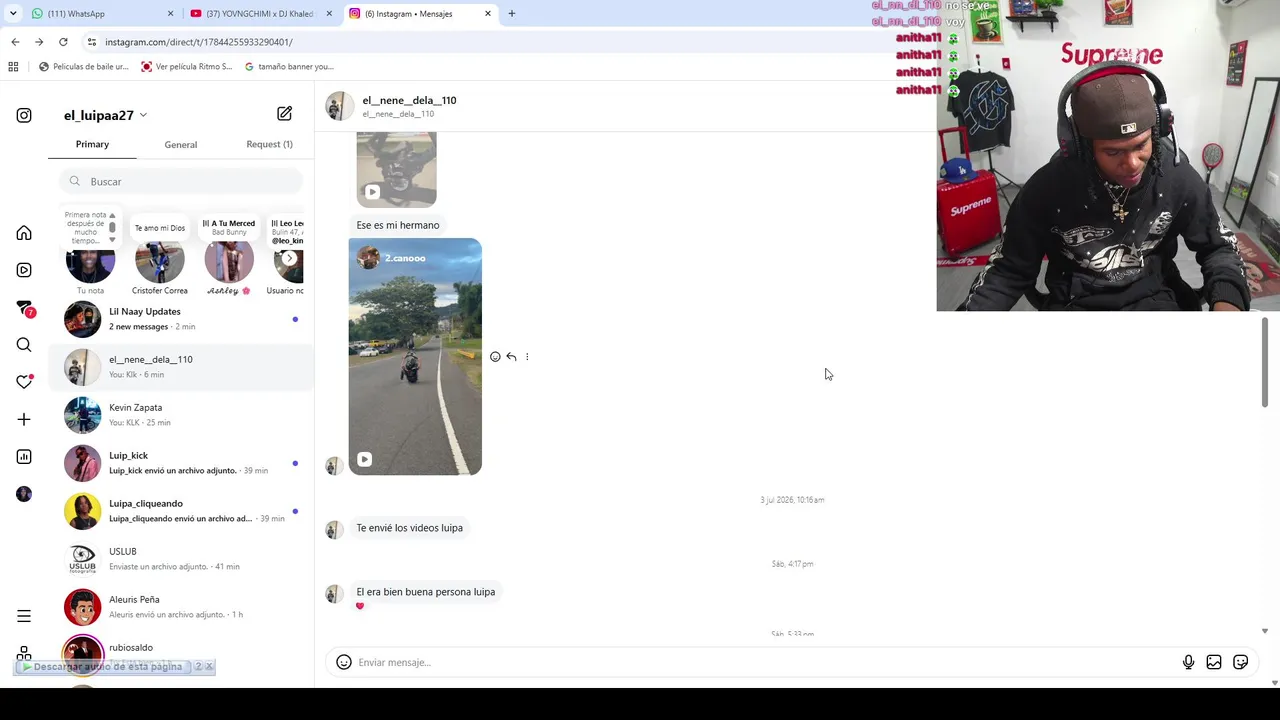Switch to the WhatsApp browser tab
Viewport: 1280px width, 720px height.
[x=100, y=14]
